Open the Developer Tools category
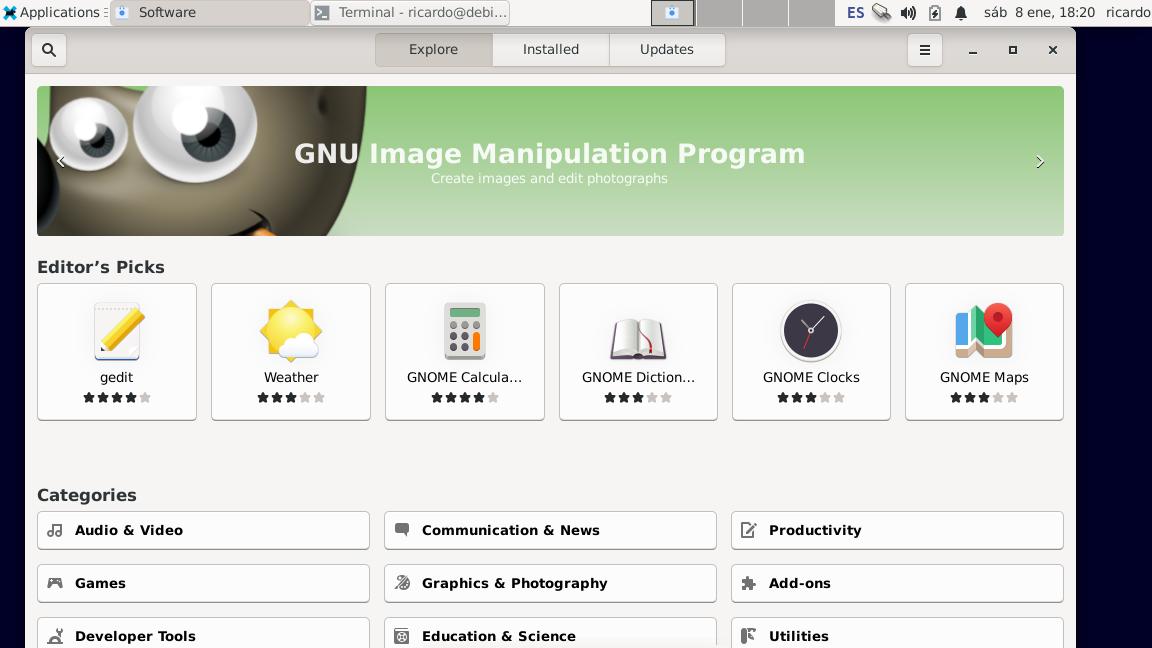Viewport: 1152px width, 648px height. click(x=204, y=633)
